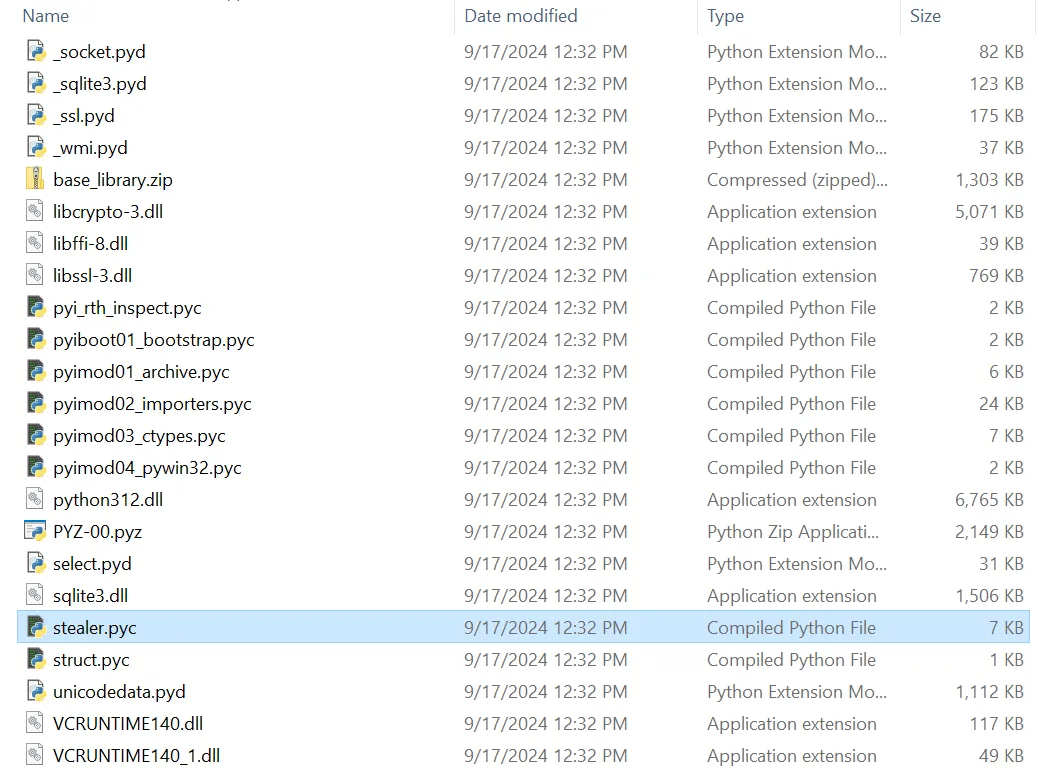
Task: Select the file name python312.dll
Action: click(108, 500)
